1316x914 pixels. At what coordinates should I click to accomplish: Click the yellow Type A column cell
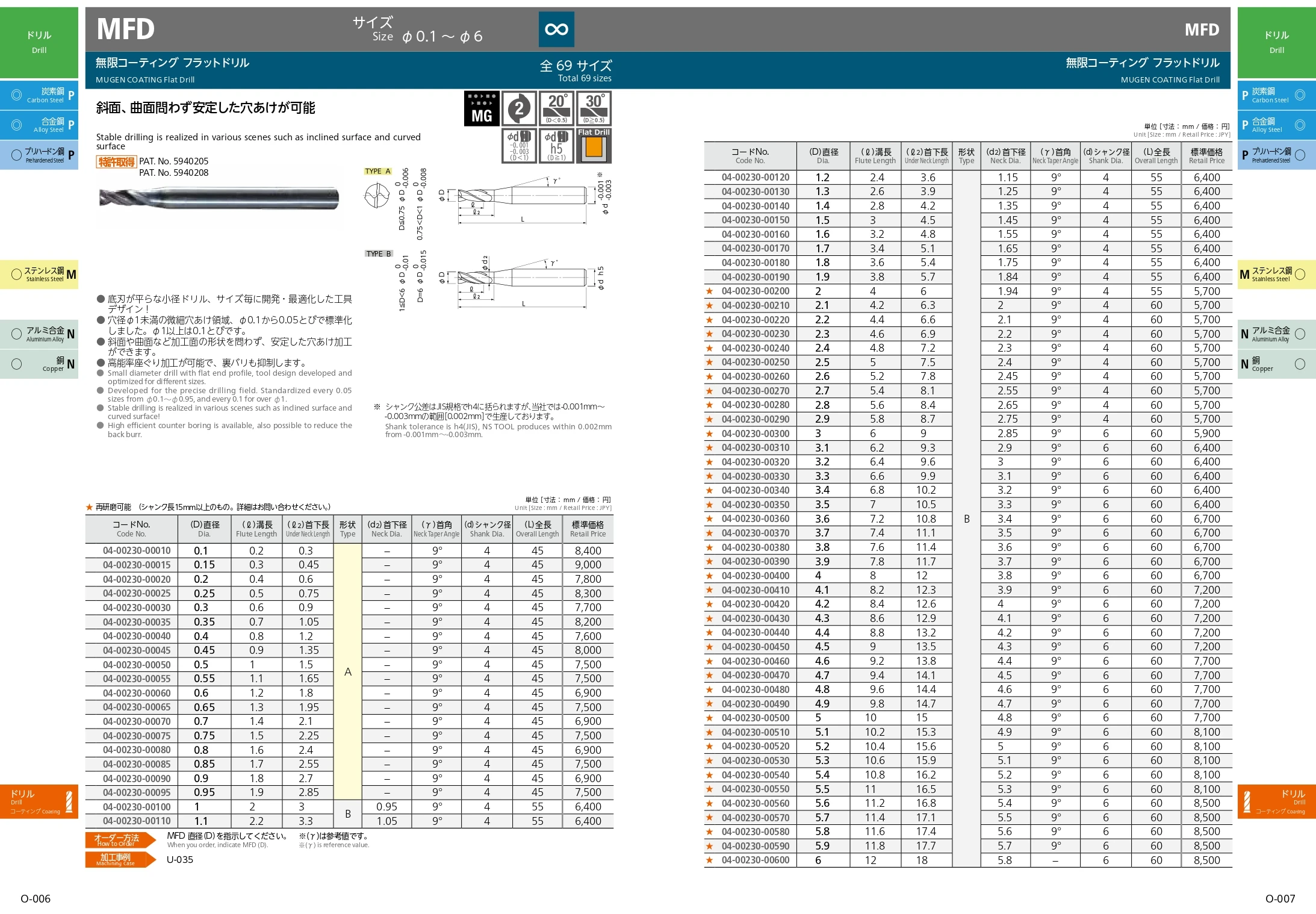click(x=347, y=671)
